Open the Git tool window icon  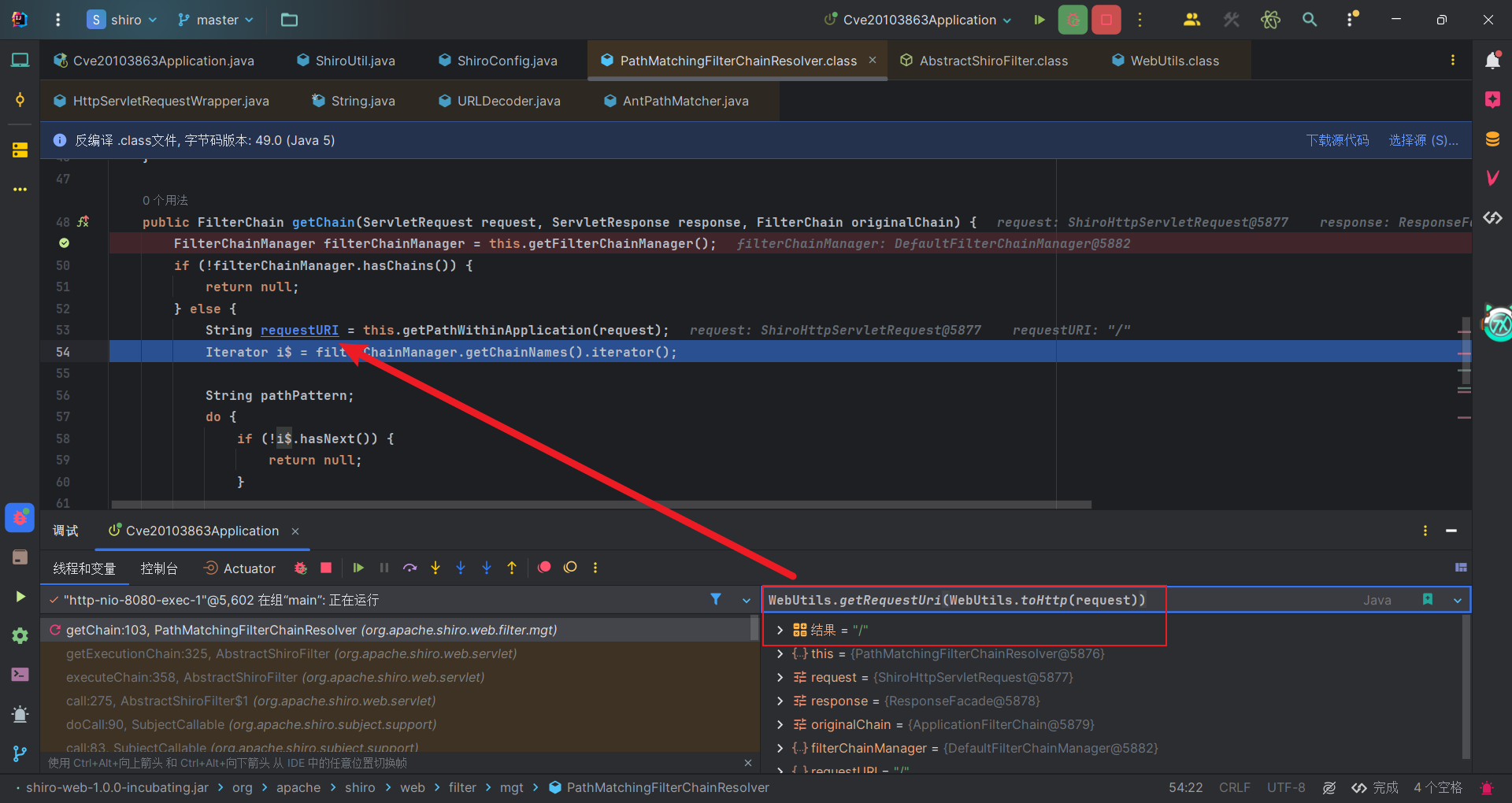pyautogui.click(x=20, y=753)
